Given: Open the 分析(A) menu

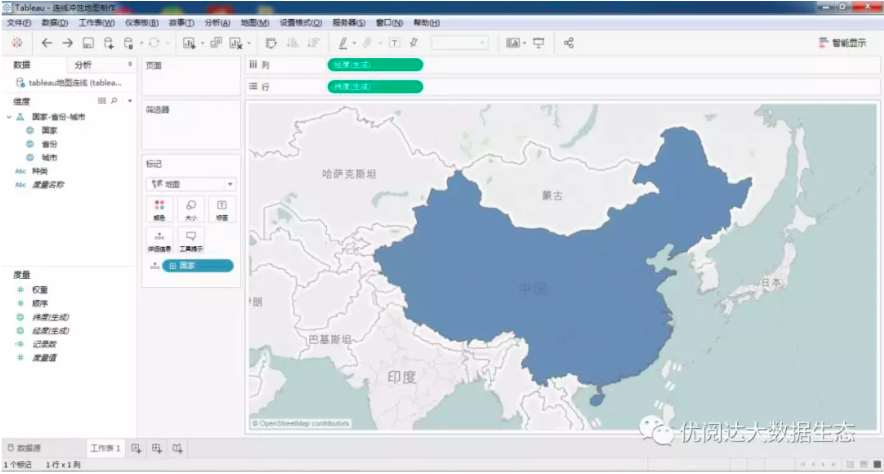Looking at the screenshot, I should (x=217, y=22).
